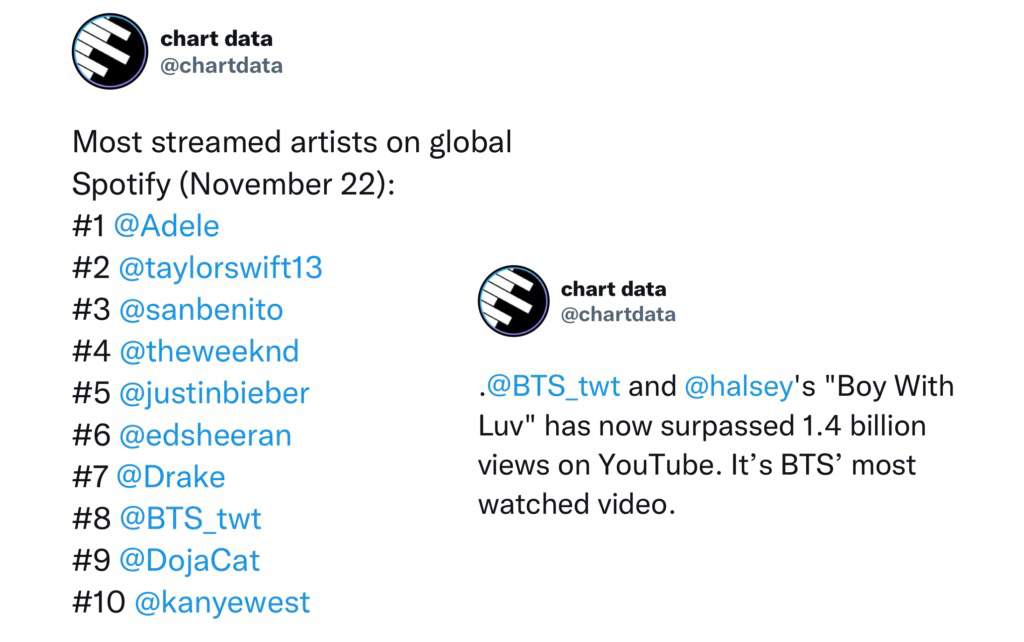Click the chart data avatar in left tweet
Image resolution: width=1024 pixels, height=642 pixels.
pyautogui.click(x=110, y=51)
